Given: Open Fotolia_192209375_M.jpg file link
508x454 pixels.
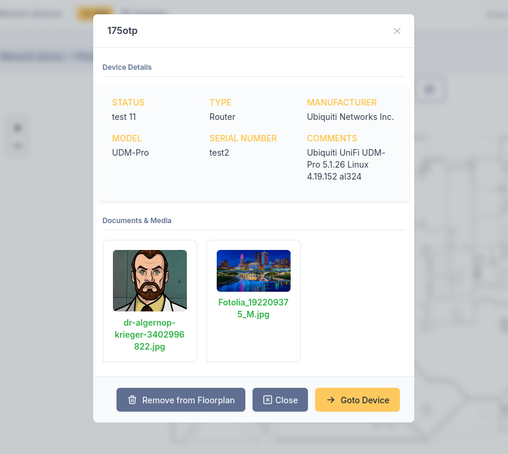Looking at the screenshot, I should coord(253,308).
